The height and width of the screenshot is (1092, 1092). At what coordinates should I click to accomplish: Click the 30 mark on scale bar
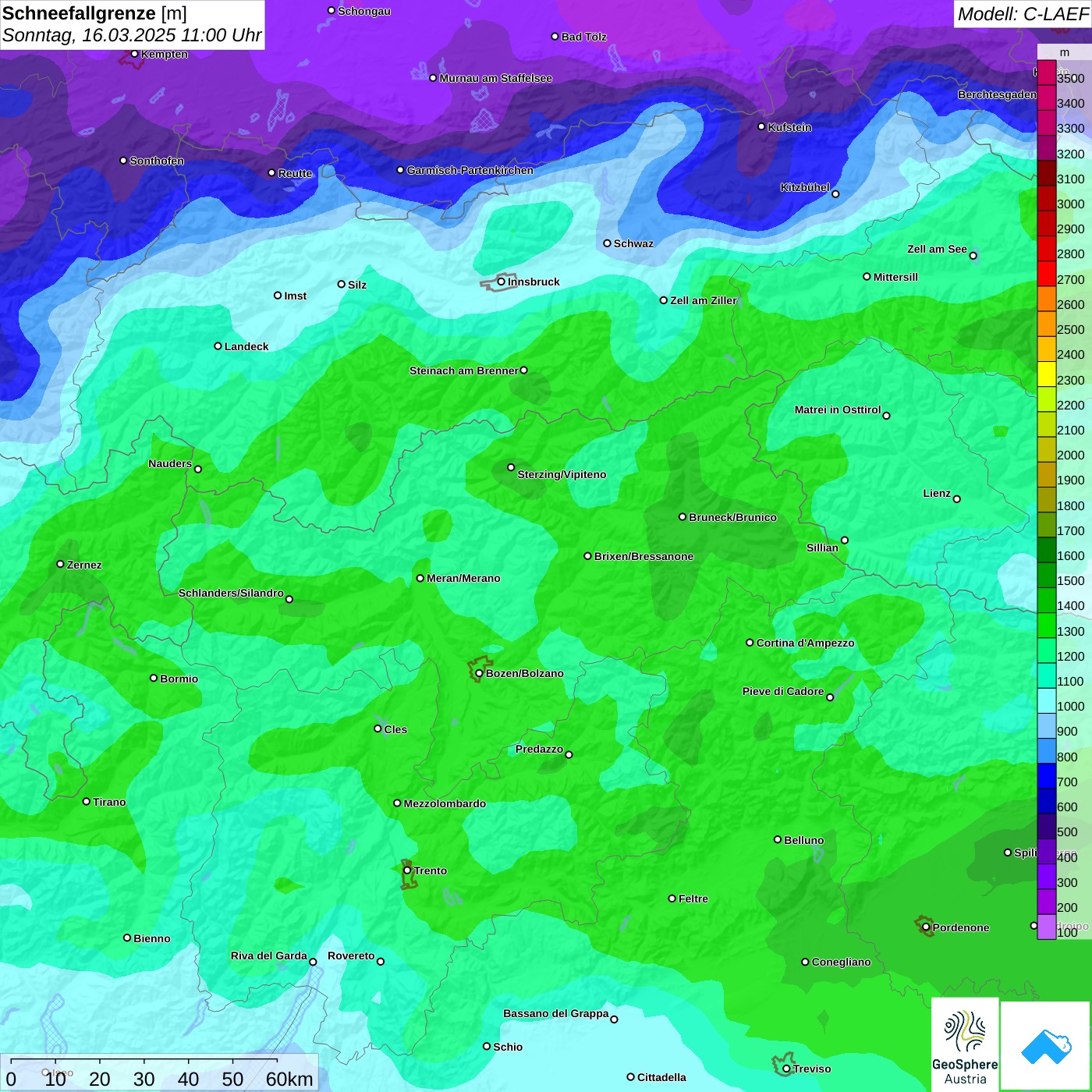(144, 1079)
